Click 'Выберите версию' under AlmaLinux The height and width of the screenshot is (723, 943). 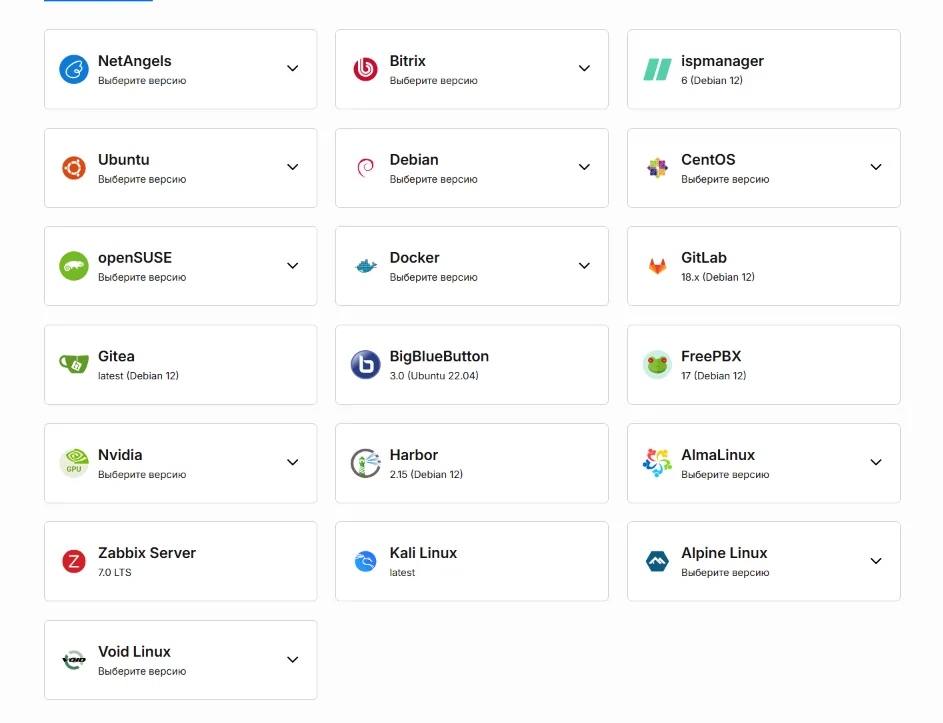[x=725, y=475]
